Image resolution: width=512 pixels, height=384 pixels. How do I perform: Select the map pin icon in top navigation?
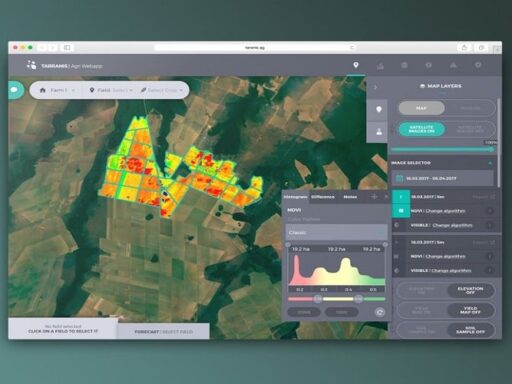pos(356,65)
